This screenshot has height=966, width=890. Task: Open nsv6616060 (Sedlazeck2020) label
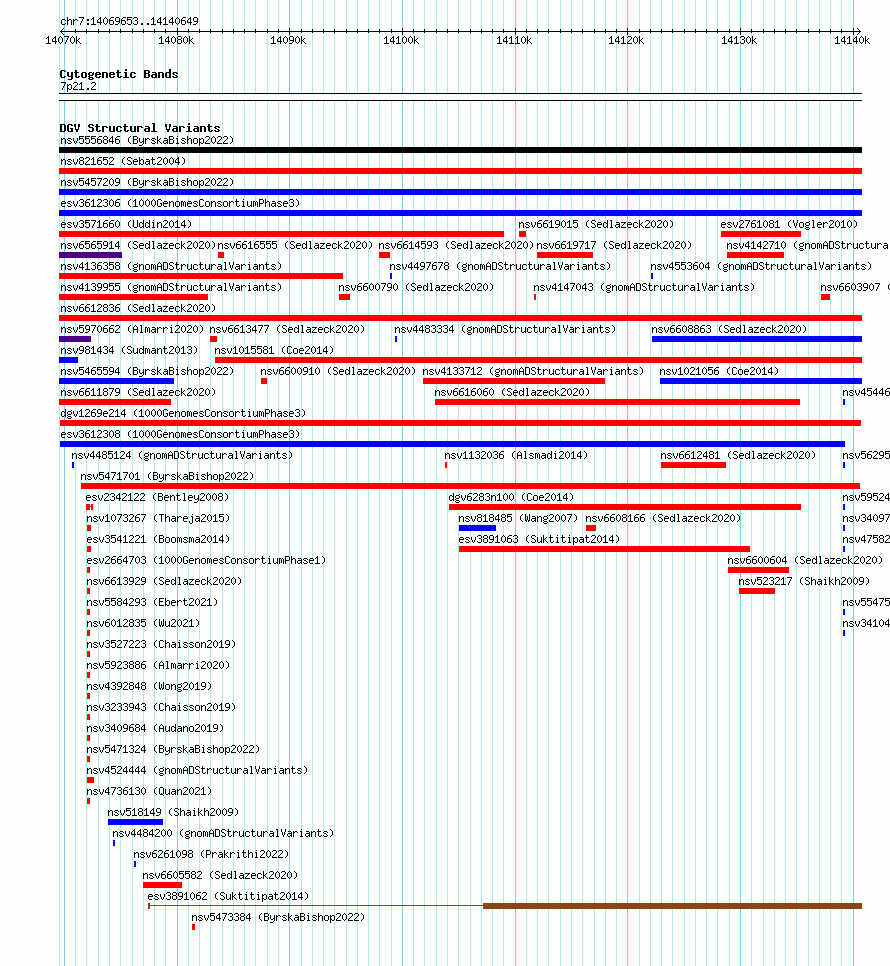(x=512, y=392)
